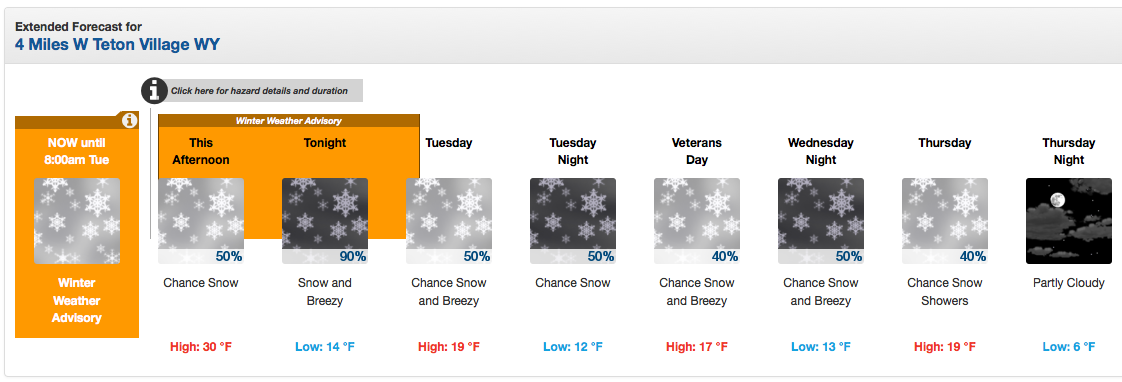
Task: Click the Low: 6 °F temperature text
Action: [1069, 347]
